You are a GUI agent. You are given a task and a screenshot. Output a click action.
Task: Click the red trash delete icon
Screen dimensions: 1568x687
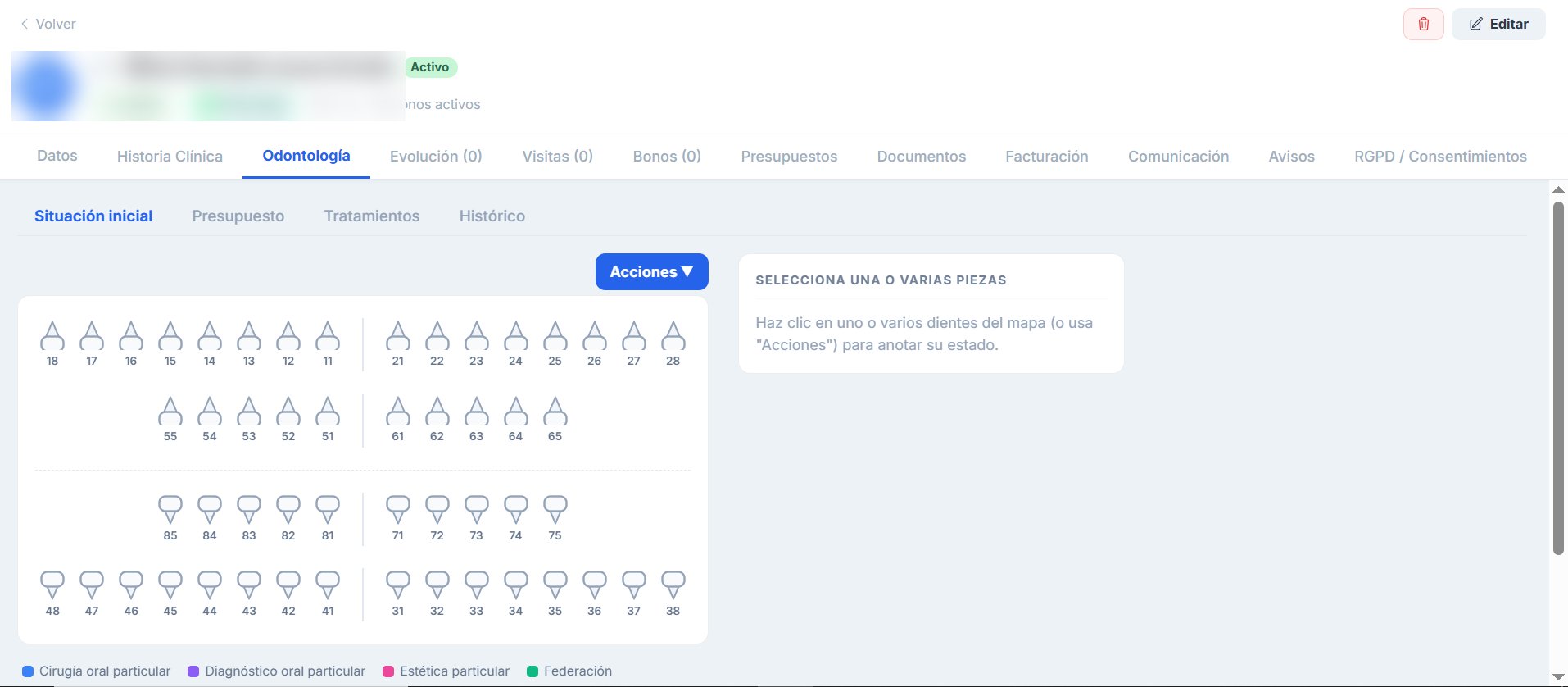pyautogui.click(x=1423, y=24)
